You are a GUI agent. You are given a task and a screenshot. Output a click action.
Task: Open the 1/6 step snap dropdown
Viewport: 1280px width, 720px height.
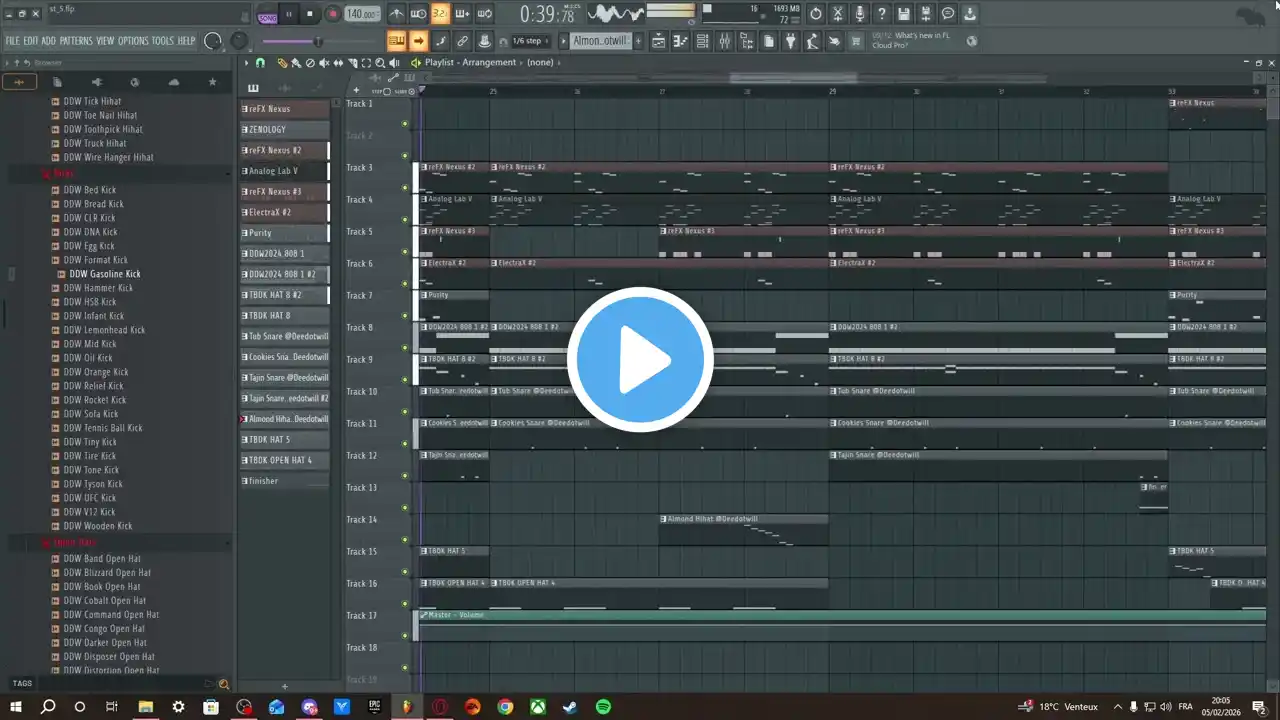[529, 41]
